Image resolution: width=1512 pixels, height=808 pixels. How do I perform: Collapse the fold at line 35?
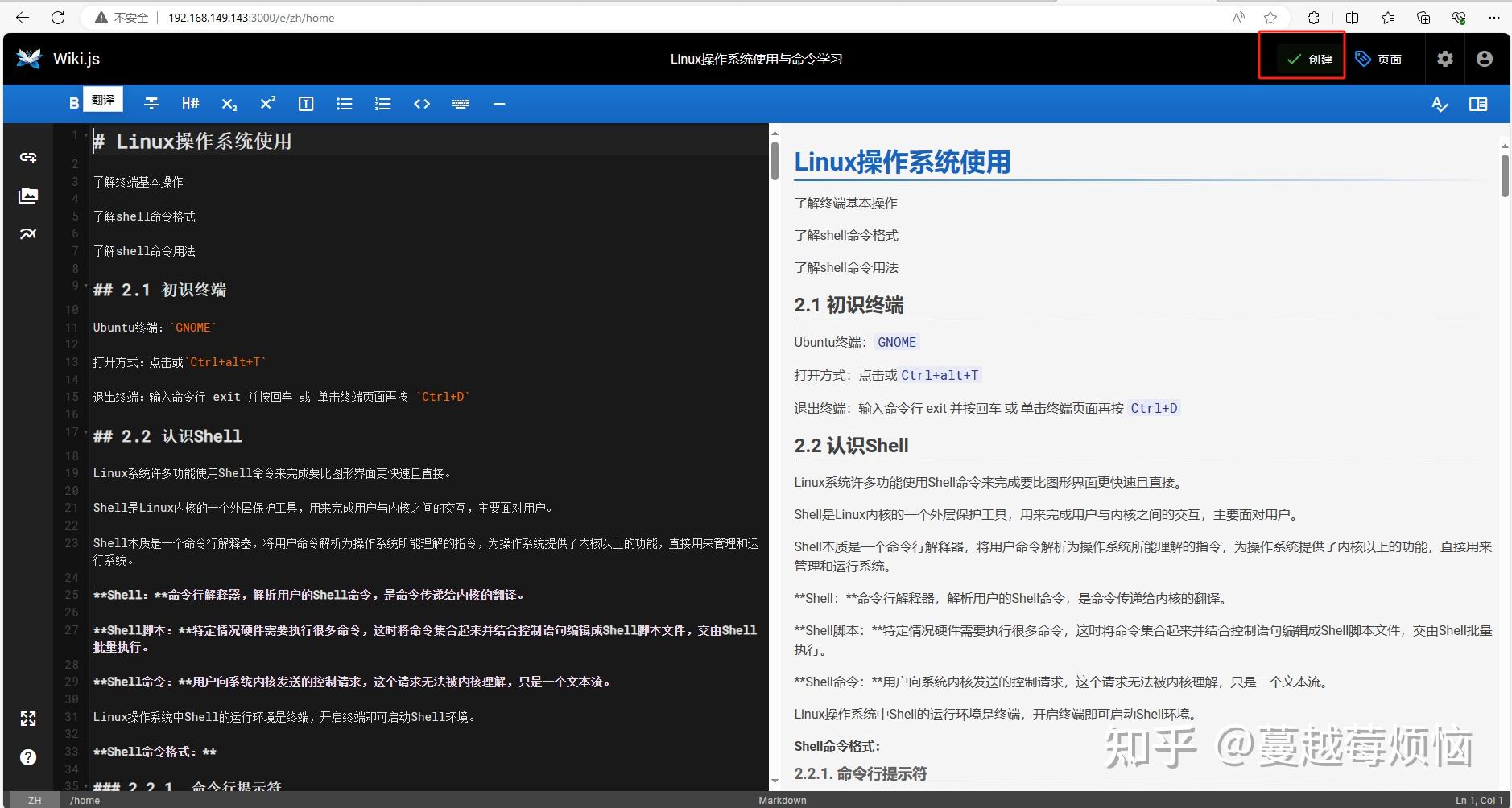click(86, 785)
